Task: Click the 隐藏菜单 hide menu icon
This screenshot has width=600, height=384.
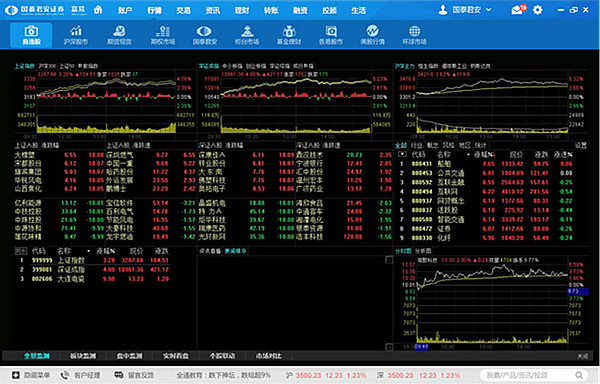Action: (16, 375)
